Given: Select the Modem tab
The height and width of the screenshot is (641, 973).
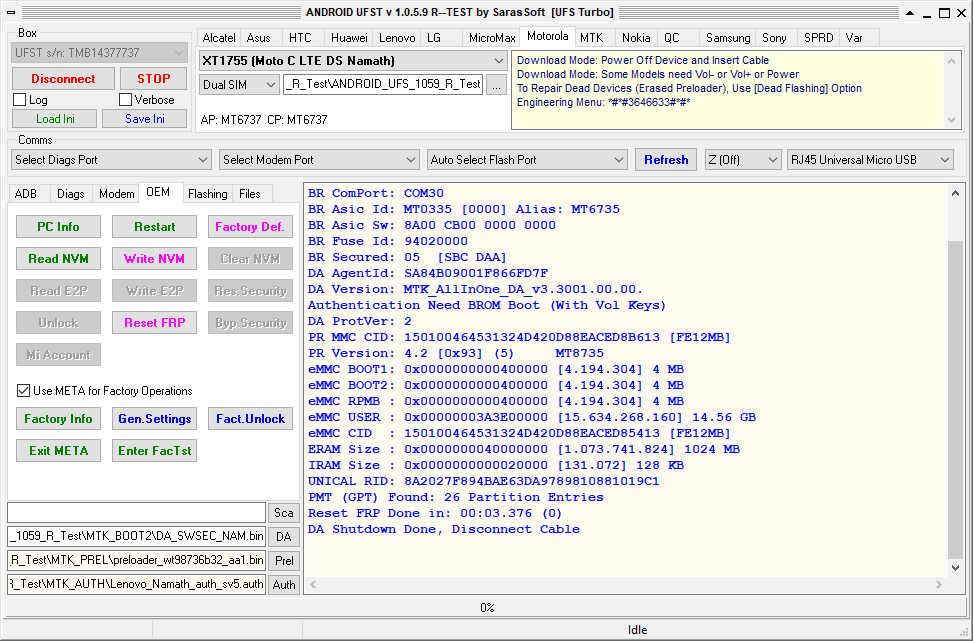Looking at the screenshot, I should [117, 194].
